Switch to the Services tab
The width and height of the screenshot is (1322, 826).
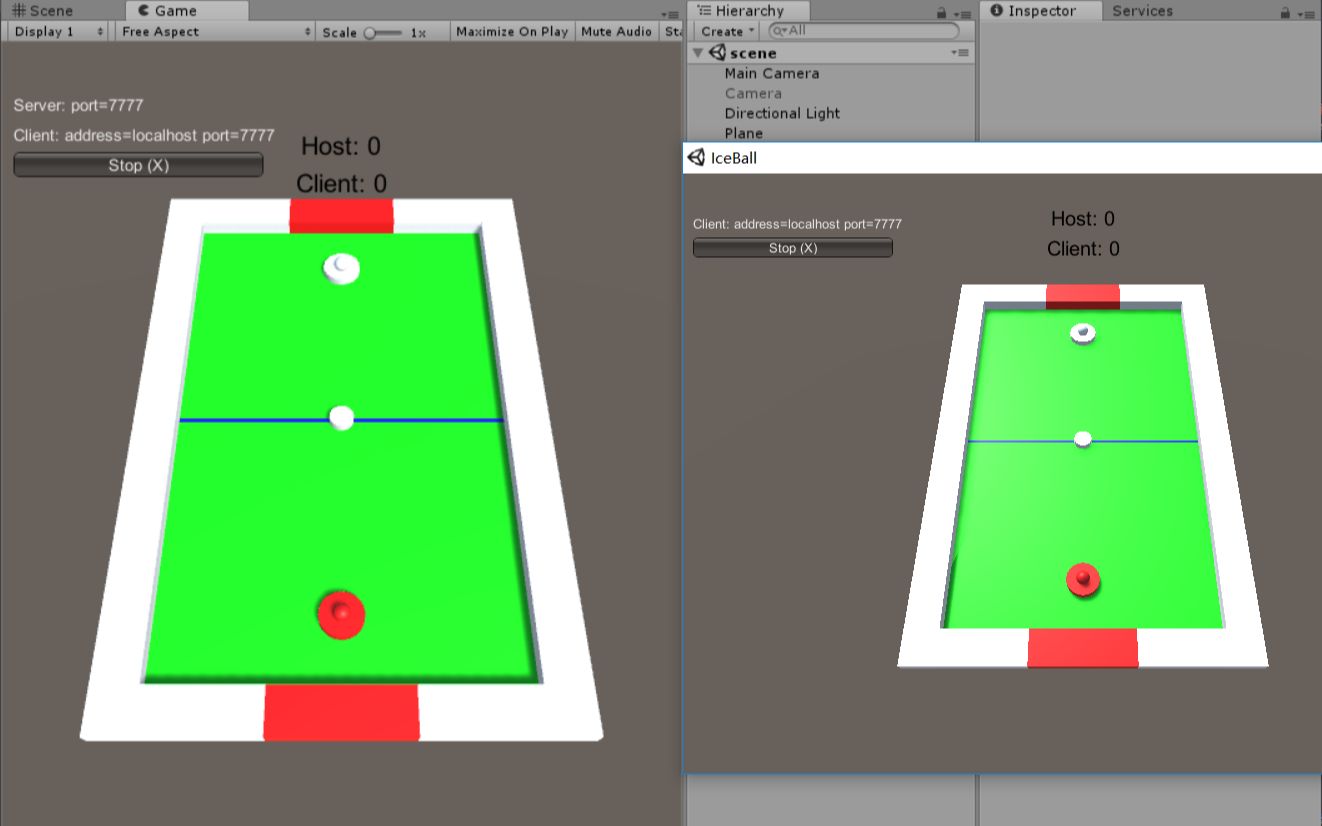(x=1142, y=11)
